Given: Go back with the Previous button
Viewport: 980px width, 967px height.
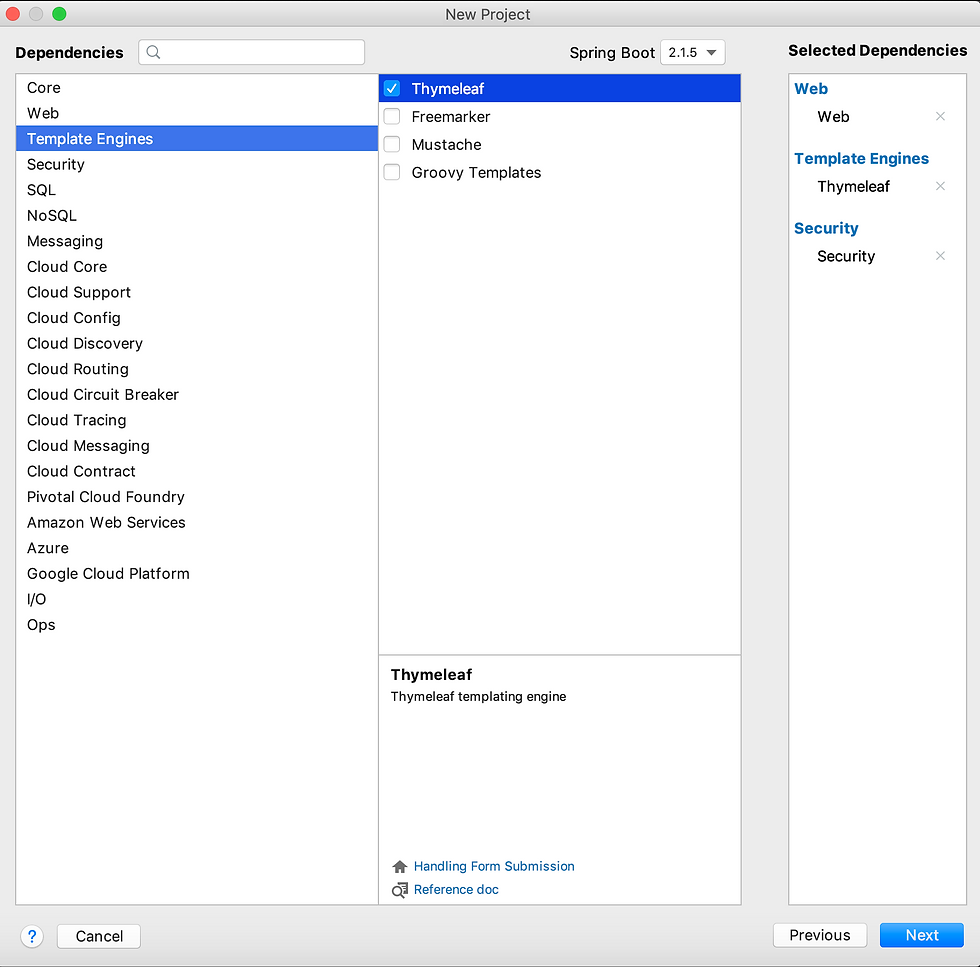Looking at the screenshot, I should [x=819, y=935].
